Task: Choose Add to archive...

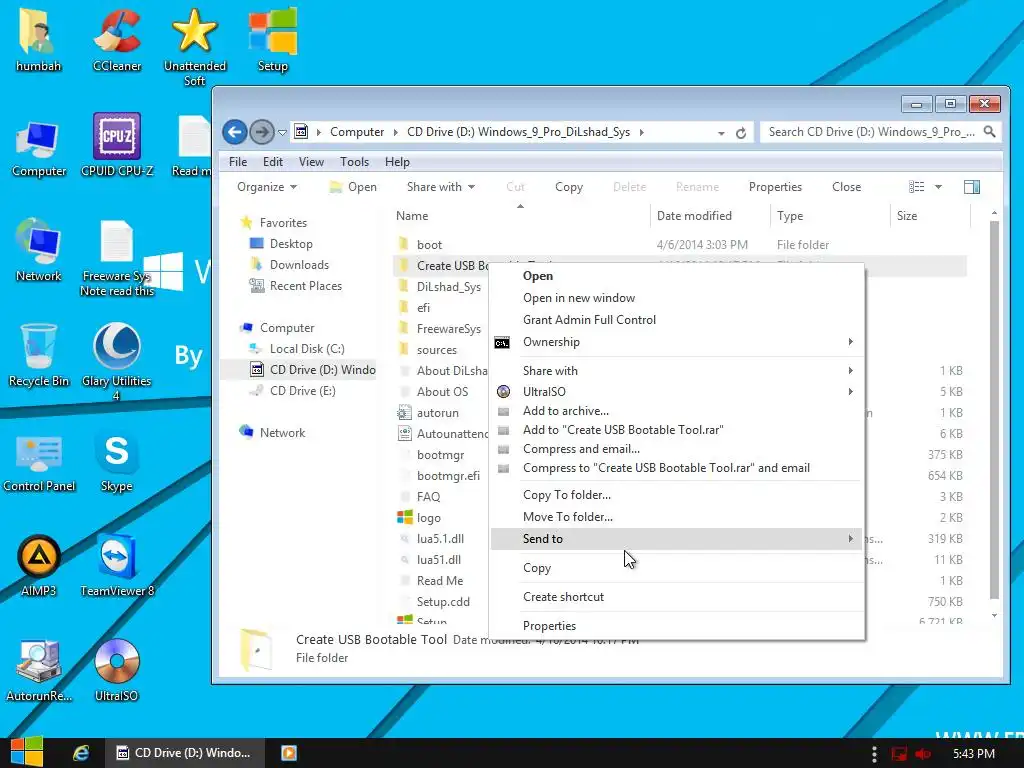Action: 676,411
